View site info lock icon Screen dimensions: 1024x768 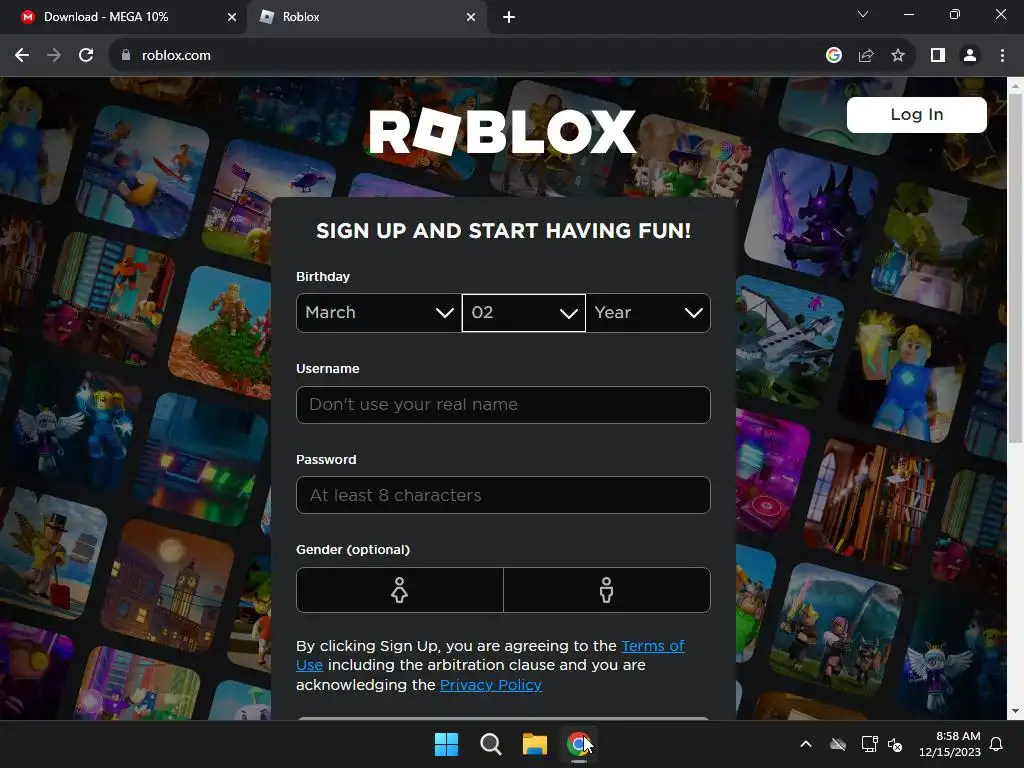[x=126, y=56]
